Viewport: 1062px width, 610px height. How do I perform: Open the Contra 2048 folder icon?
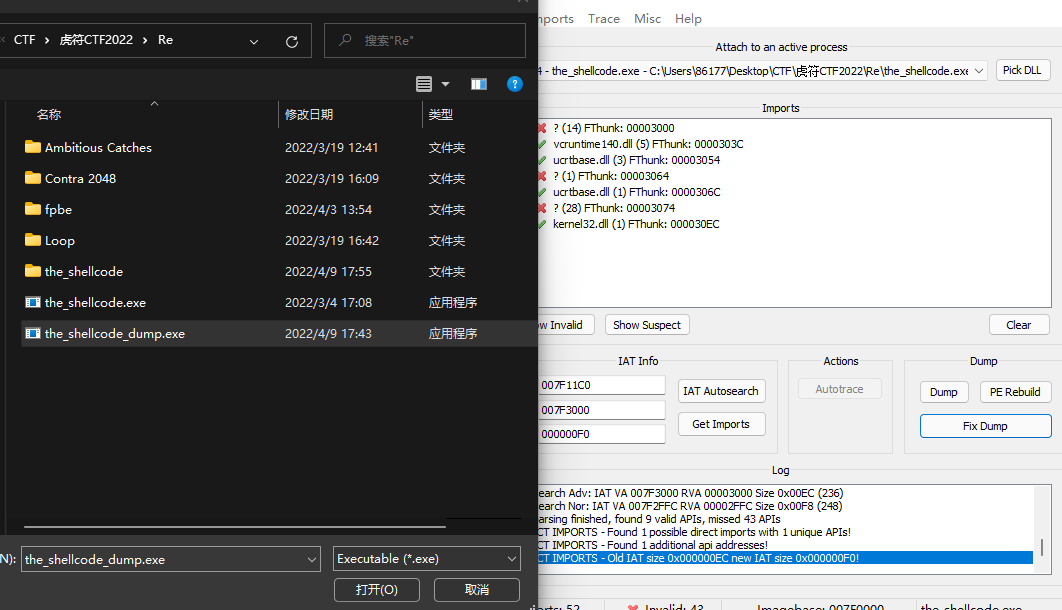point(31,178)
